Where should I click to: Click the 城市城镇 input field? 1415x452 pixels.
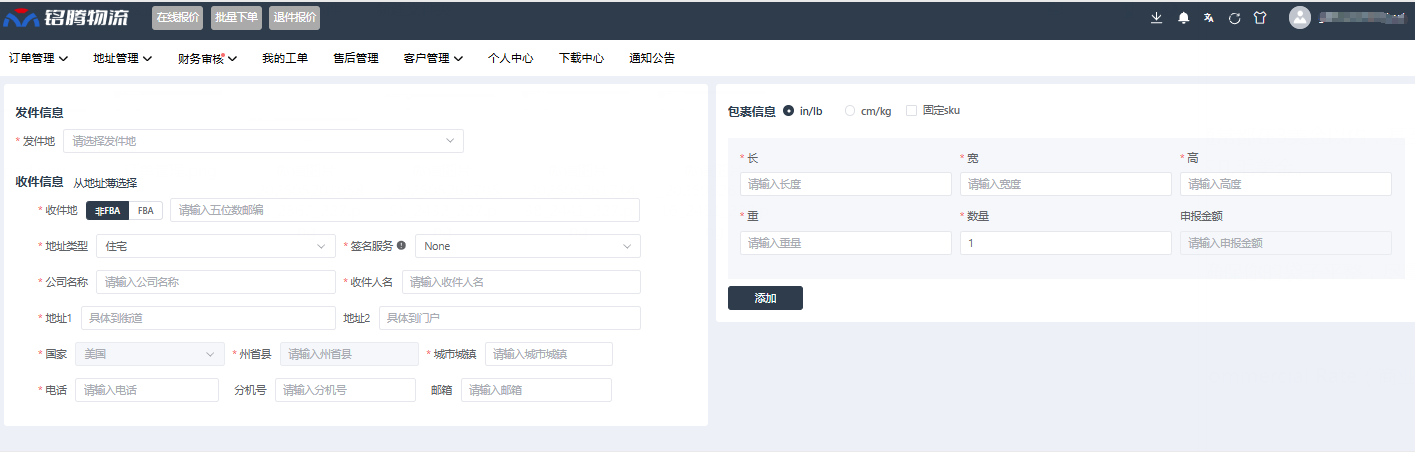tap(549, 354)
